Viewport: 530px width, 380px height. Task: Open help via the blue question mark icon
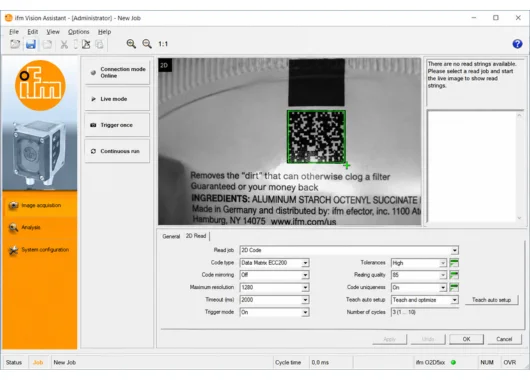pyautogui.click(x=517, y=44)
